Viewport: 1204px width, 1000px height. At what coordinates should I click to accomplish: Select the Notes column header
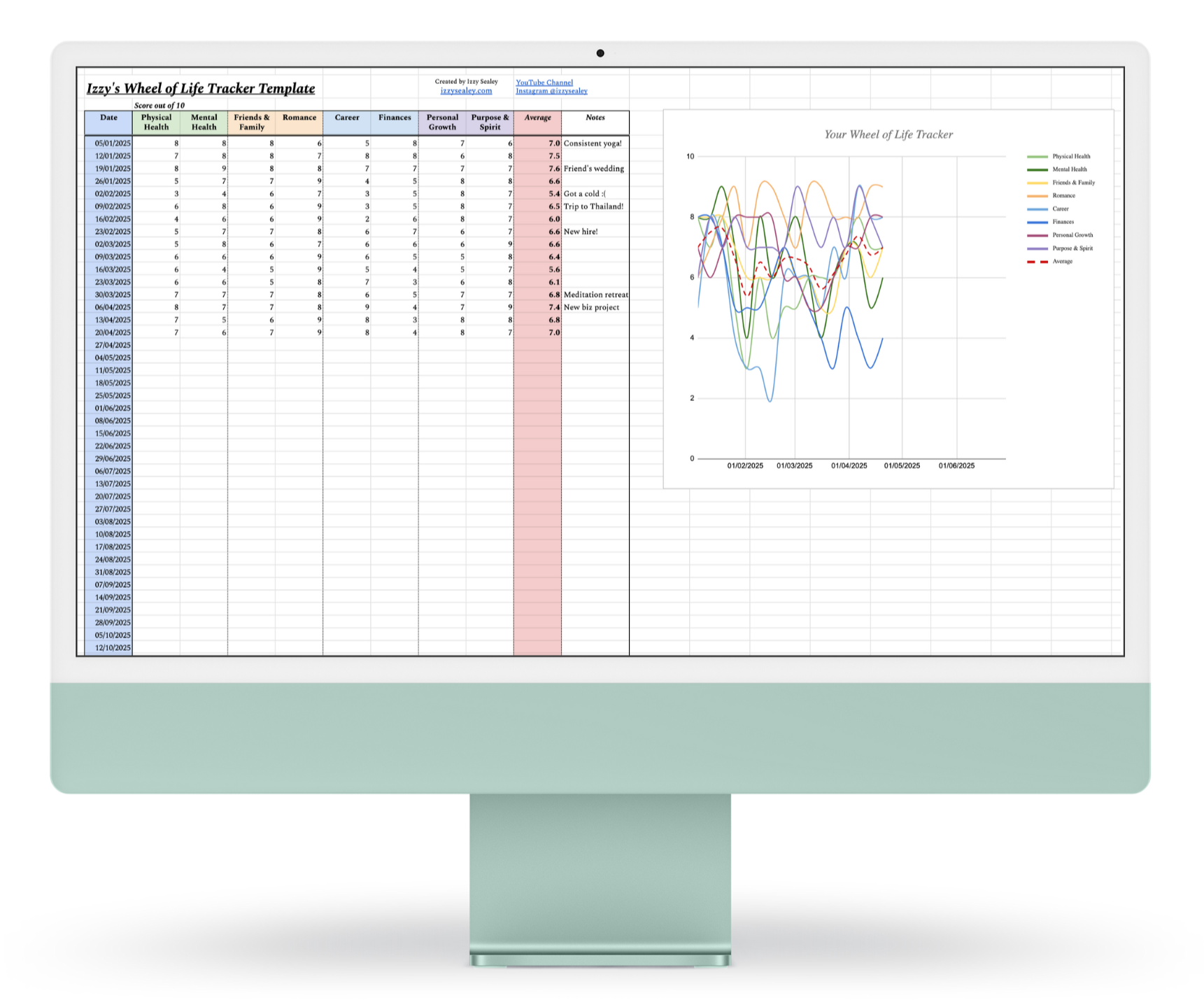[x=595, y=122]
